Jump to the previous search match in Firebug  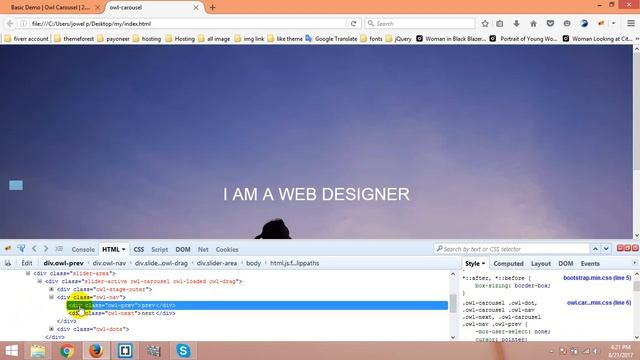pyautogui.click(x=595, y=249)
